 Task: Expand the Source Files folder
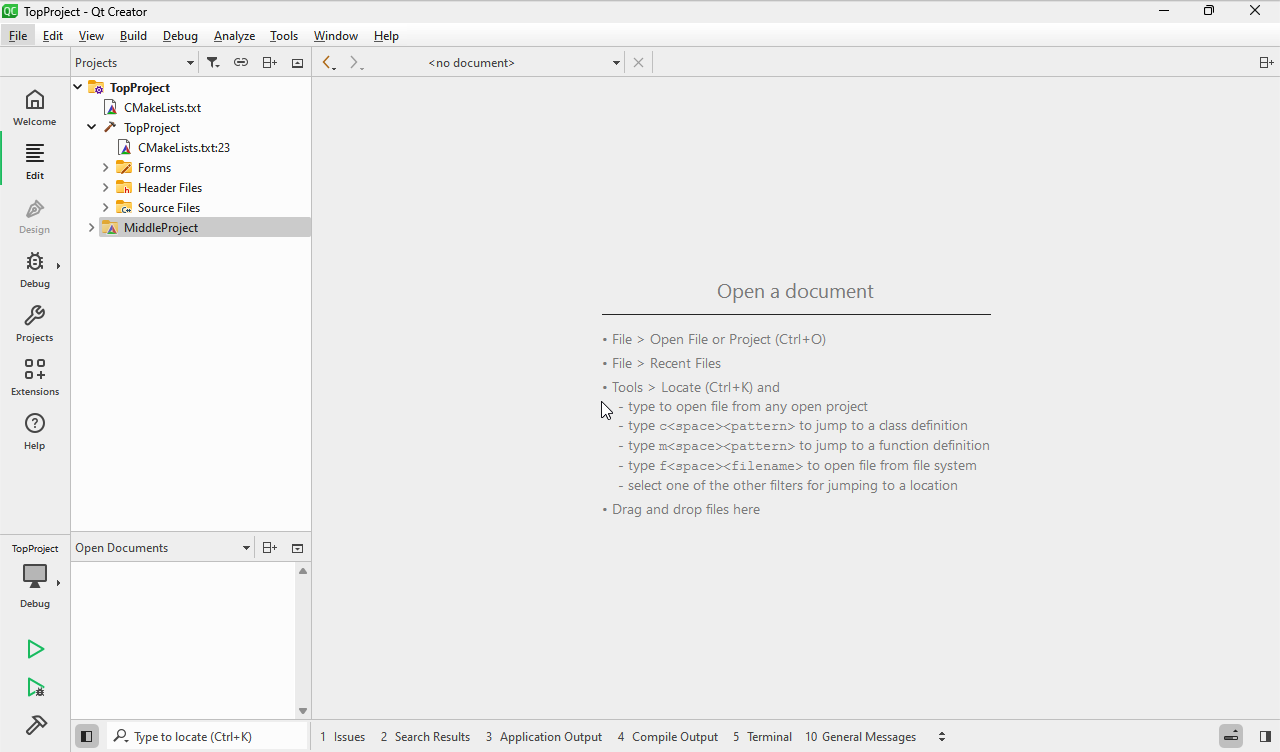tap(106, 208)
